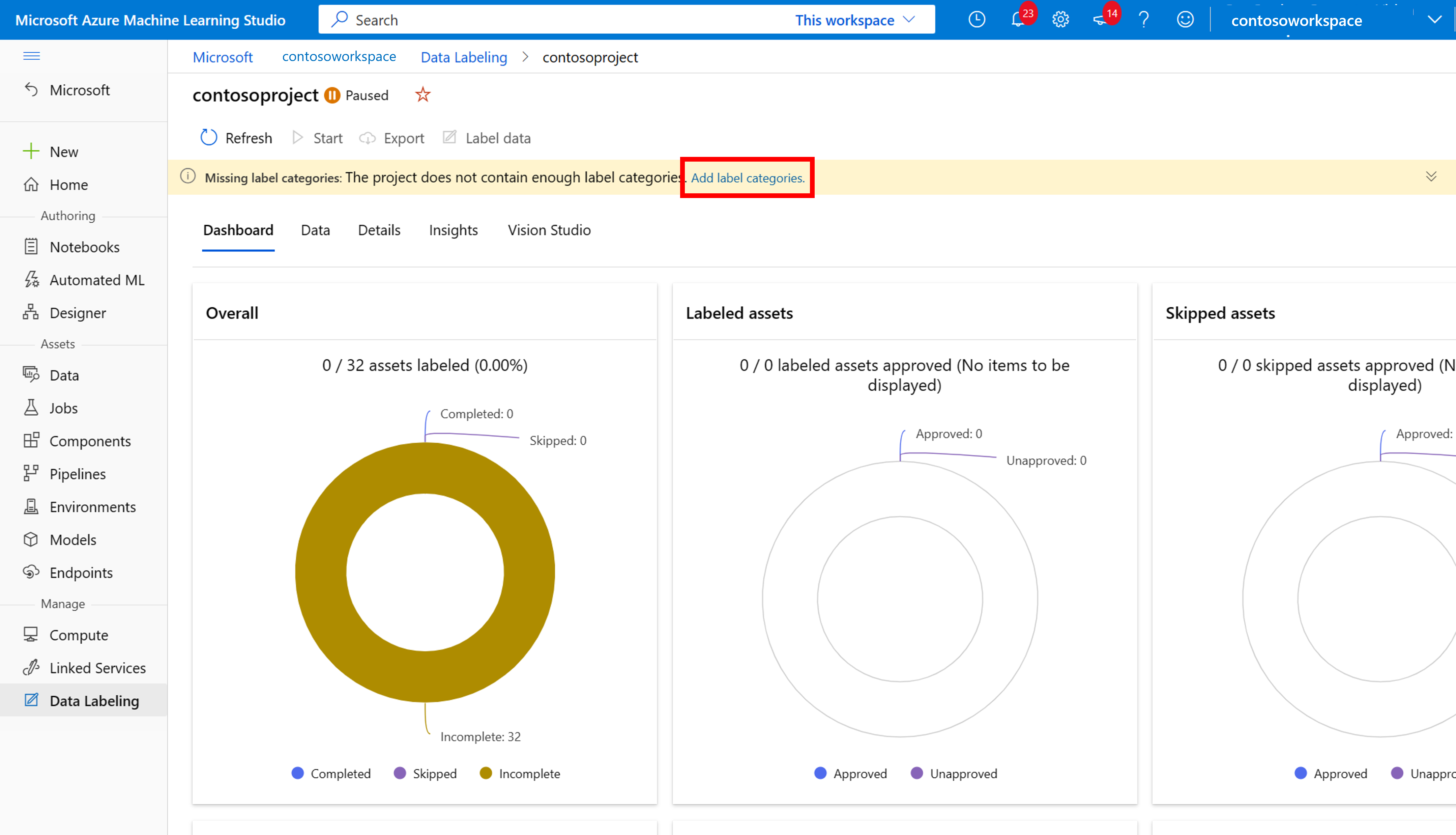Viewport: 1456px width, 835px height.
Task: Click Add label categories link
Action: click(x=748, y=178)
